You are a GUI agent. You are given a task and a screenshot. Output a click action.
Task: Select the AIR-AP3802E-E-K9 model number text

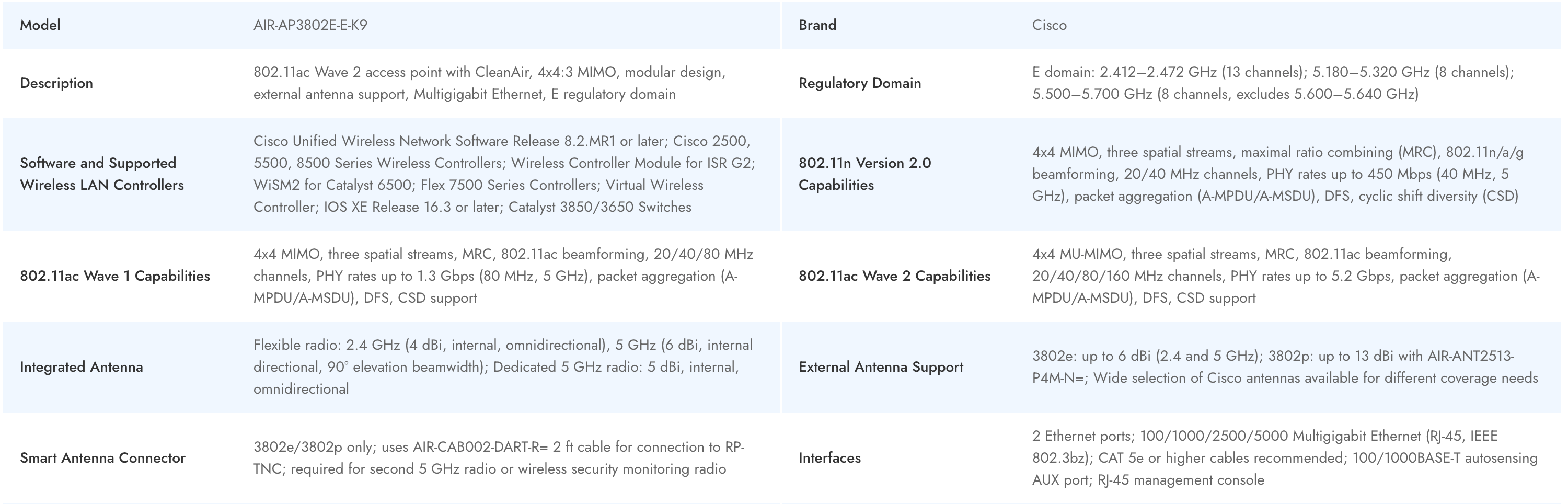(x=310, y=25)
